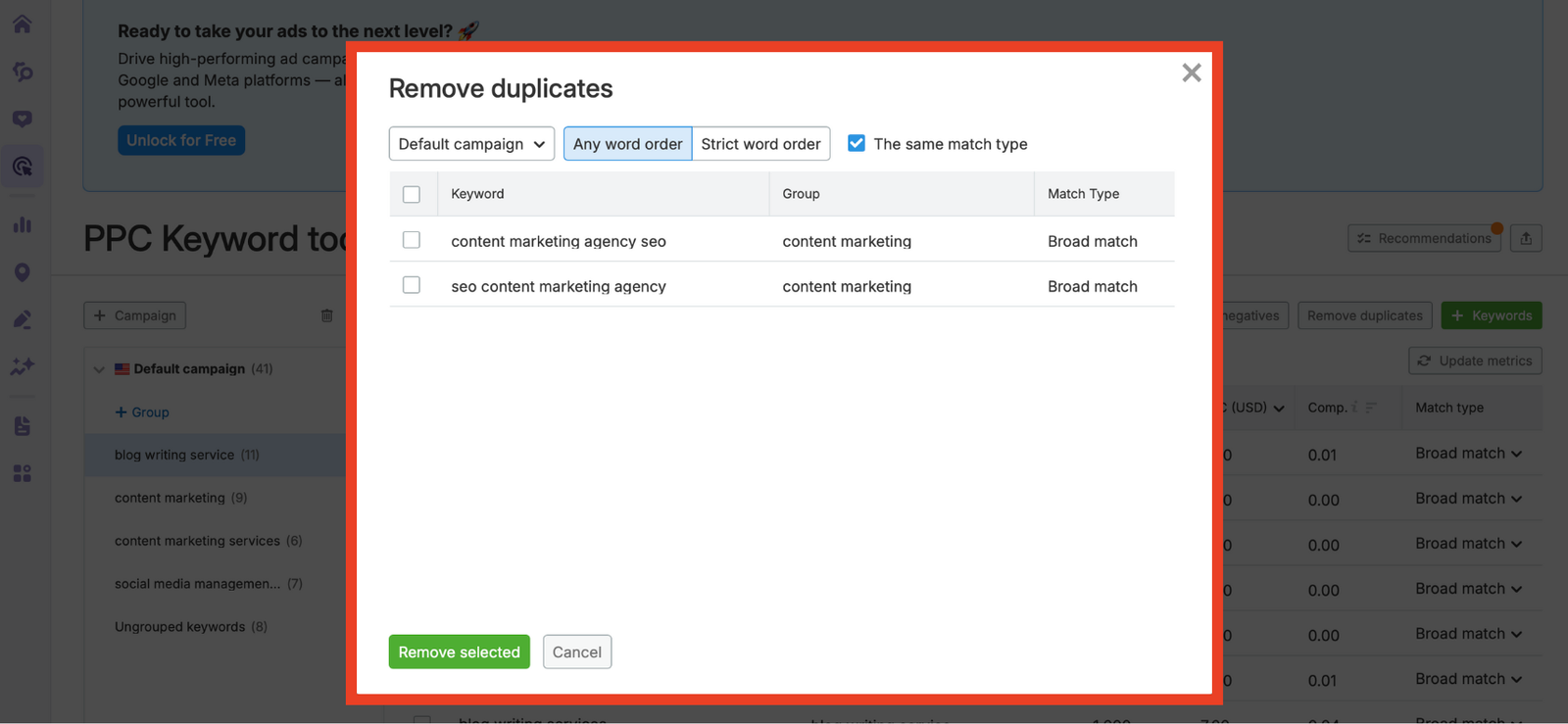Open the Home icon in left sidebar

coord(22,24)
